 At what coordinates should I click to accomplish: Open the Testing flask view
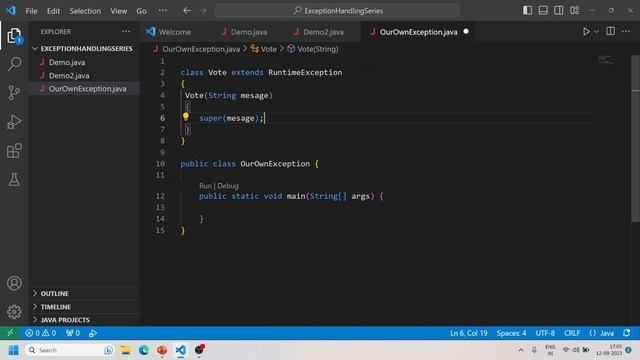click(x=14, y=180)
